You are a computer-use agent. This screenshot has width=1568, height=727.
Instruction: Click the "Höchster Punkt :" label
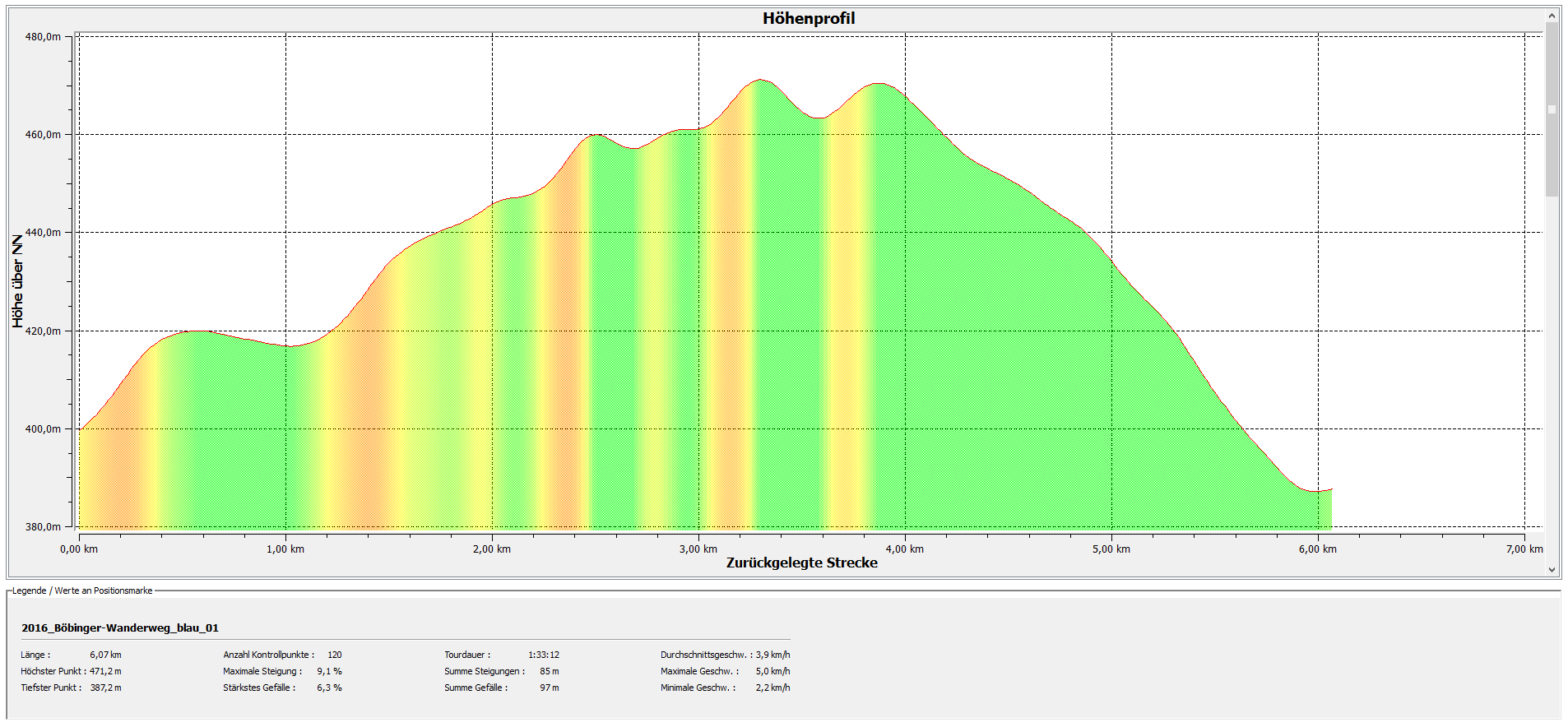[53, 672]
